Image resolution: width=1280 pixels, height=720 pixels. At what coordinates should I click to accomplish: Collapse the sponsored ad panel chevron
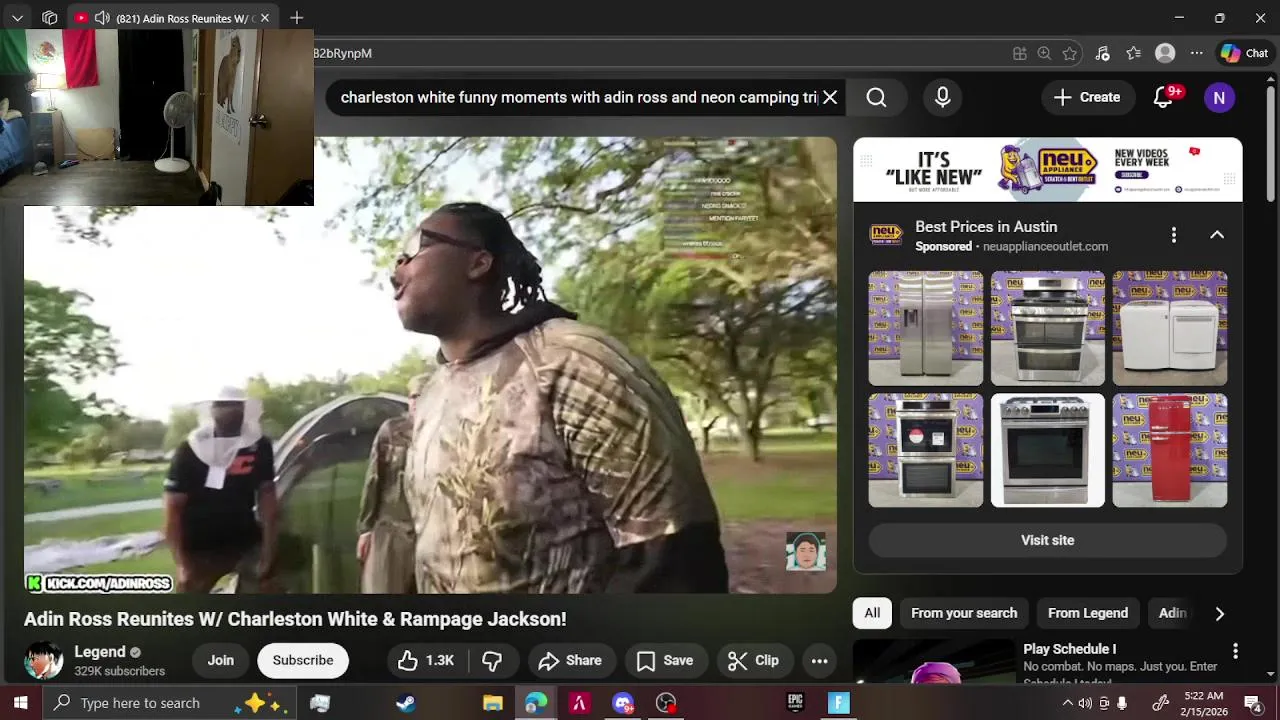tap(1217, 235)
